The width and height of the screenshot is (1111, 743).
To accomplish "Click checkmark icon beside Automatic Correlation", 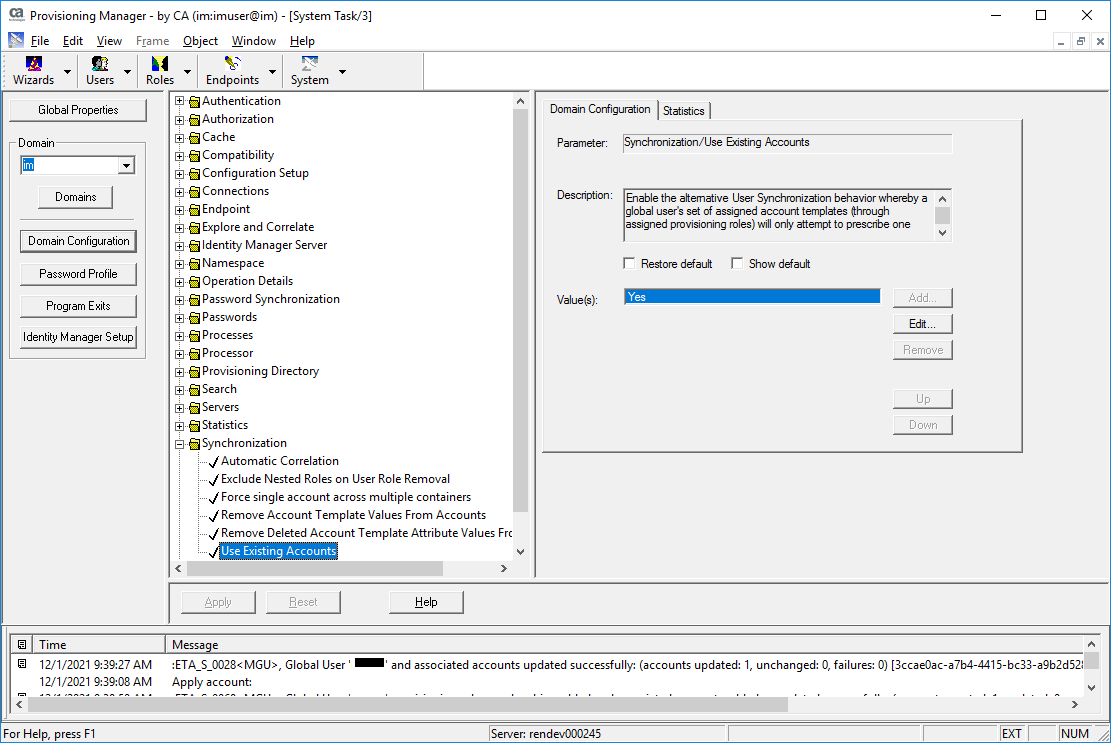I will 212,462.
